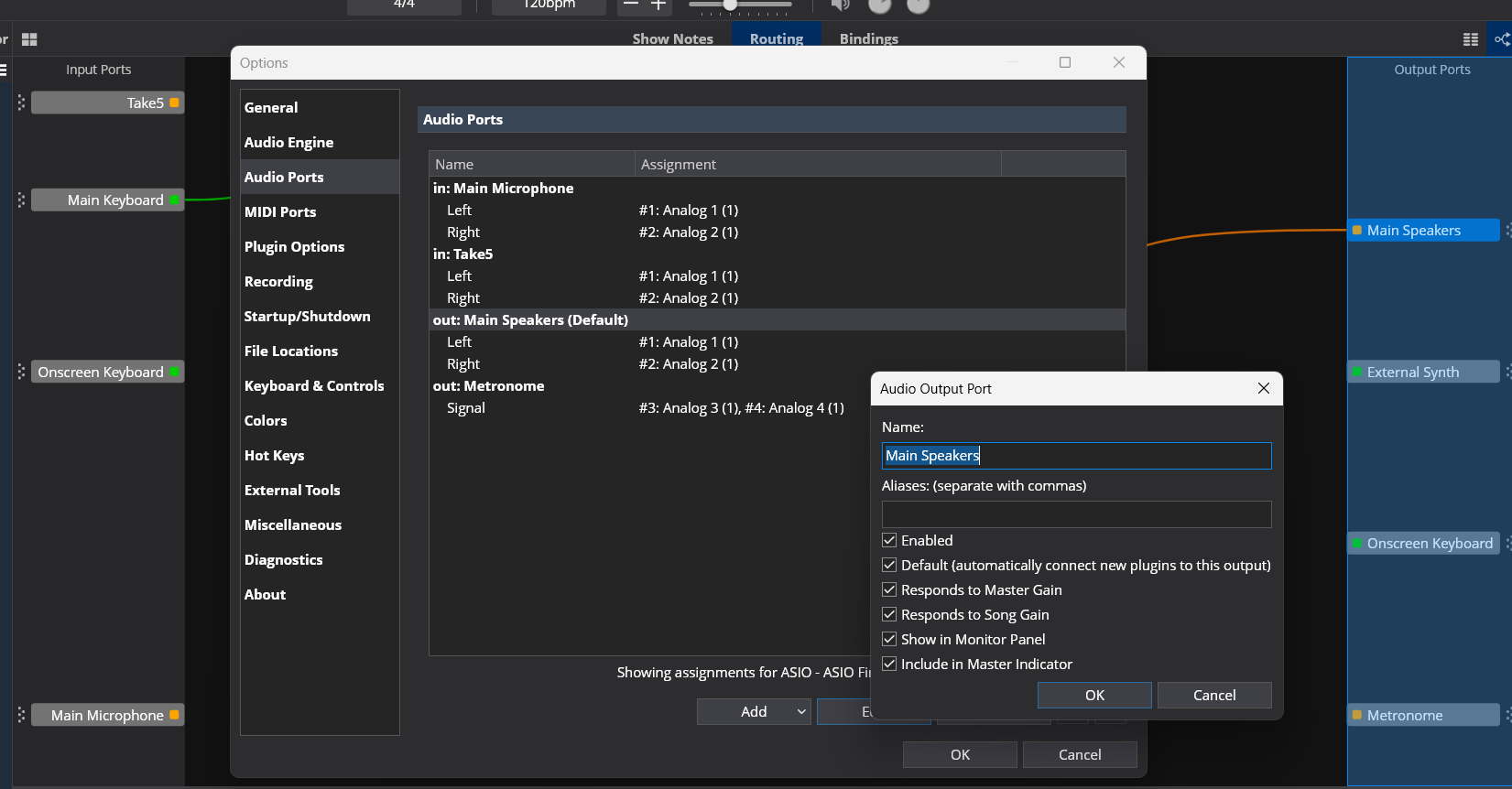Switch to the Bindings tab
The image size is (1512, 789).
(x=868, y=38)
